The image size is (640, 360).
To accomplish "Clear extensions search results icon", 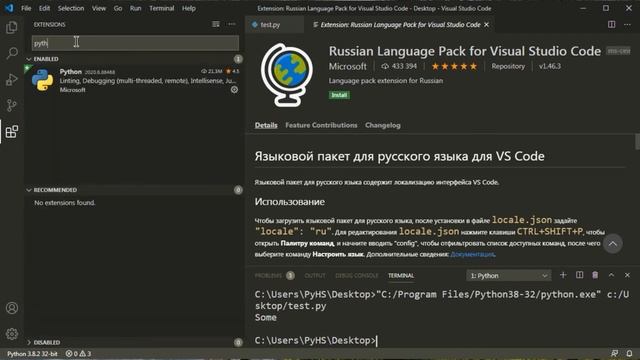I will click(x=216, y=24).
